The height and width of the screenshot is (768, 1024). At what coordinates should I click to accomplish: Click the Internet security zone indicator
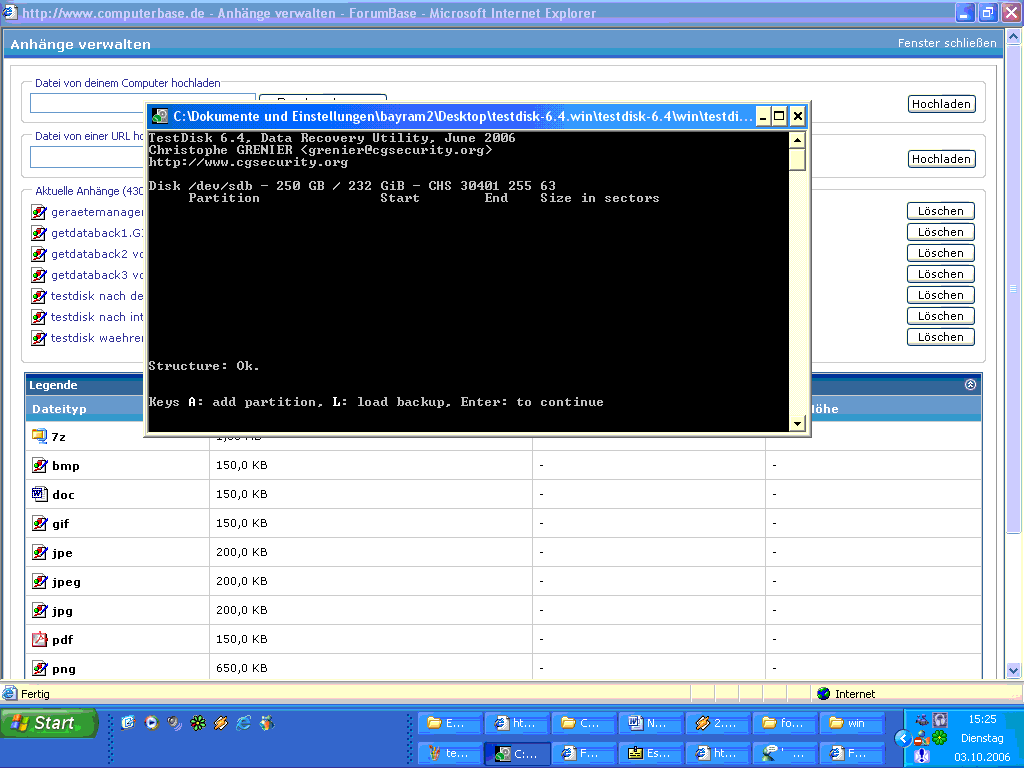pyautogui.click(x=846, y=694)
